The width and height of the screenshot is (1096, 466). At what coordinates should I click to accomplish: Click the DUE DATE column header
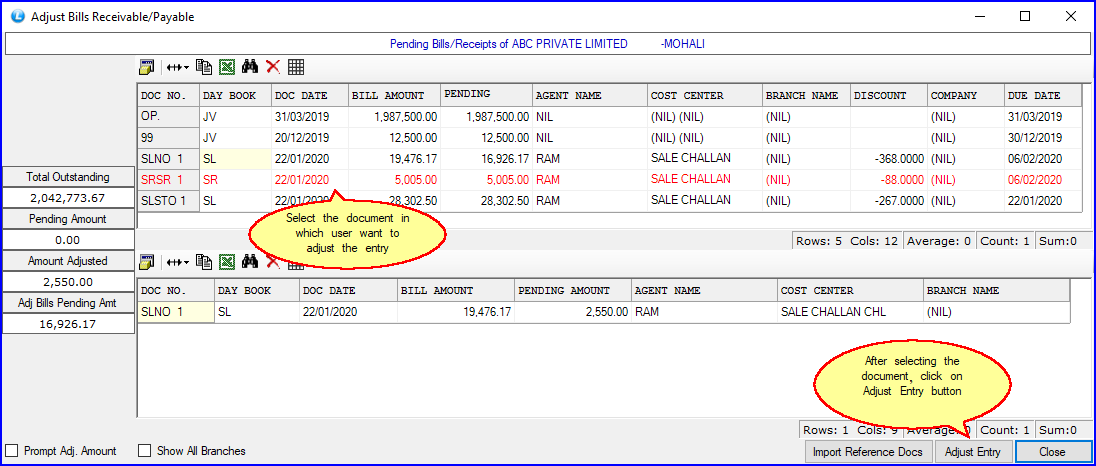[1044, 96]
